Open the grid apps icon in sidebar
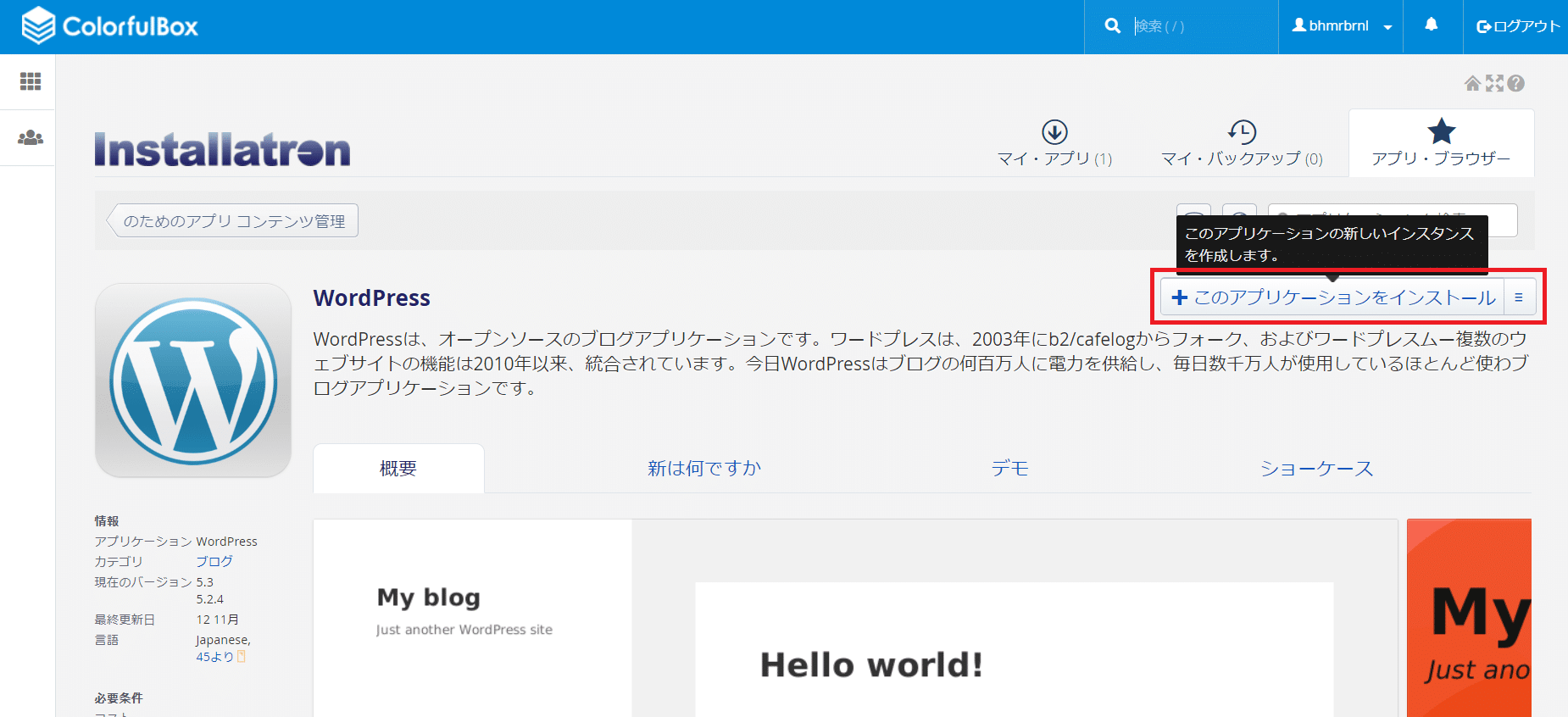The image size is (1568, 717). pos(31,81)
